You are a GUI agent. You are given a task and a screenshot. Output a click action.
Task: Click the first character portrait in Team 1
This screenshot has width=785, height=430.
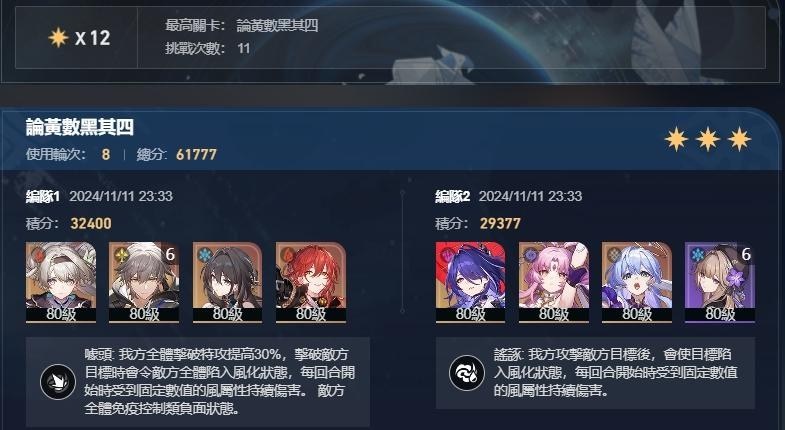(x=61, y=282)
